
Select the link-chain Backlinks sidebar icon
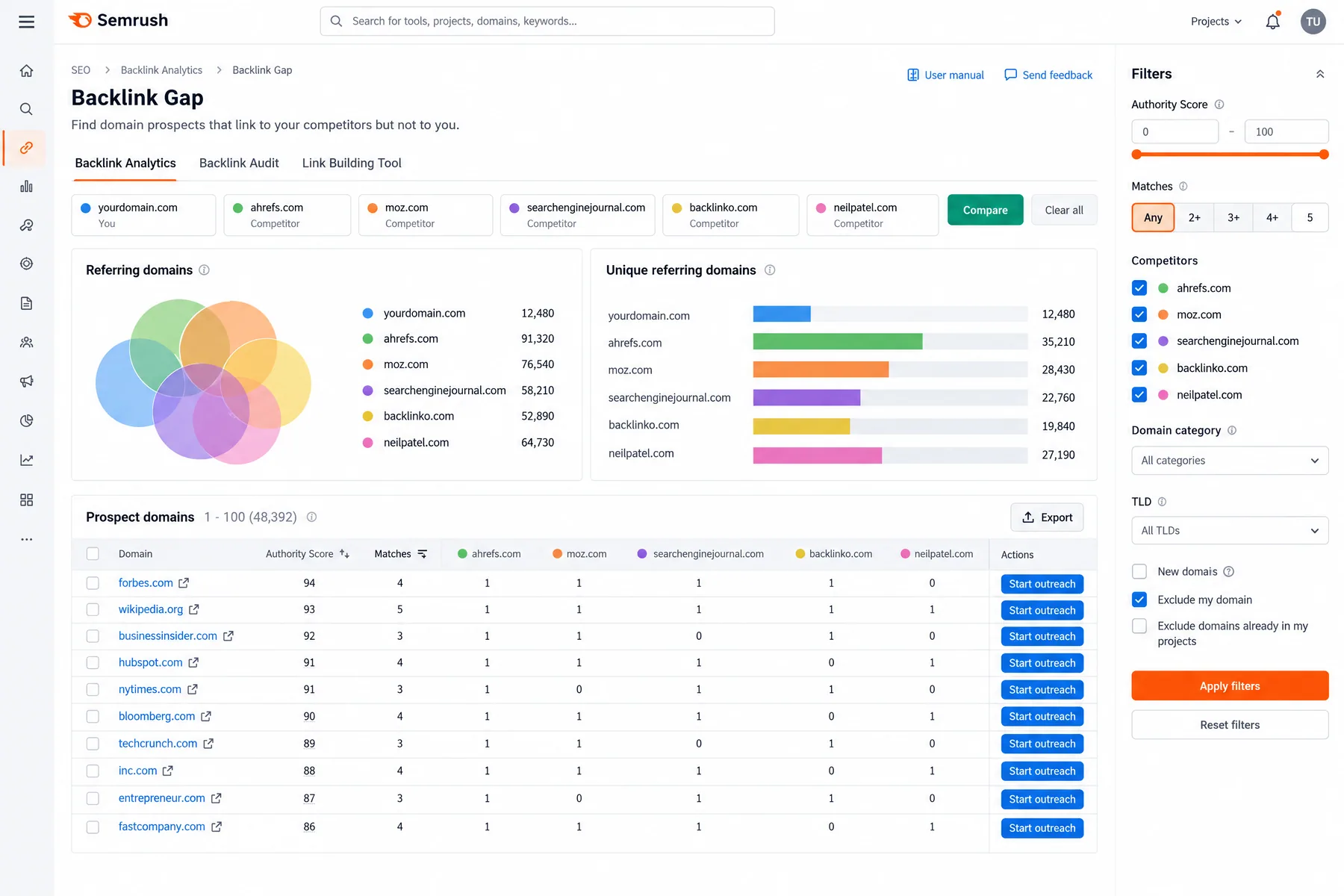click(x=27, y=148)
